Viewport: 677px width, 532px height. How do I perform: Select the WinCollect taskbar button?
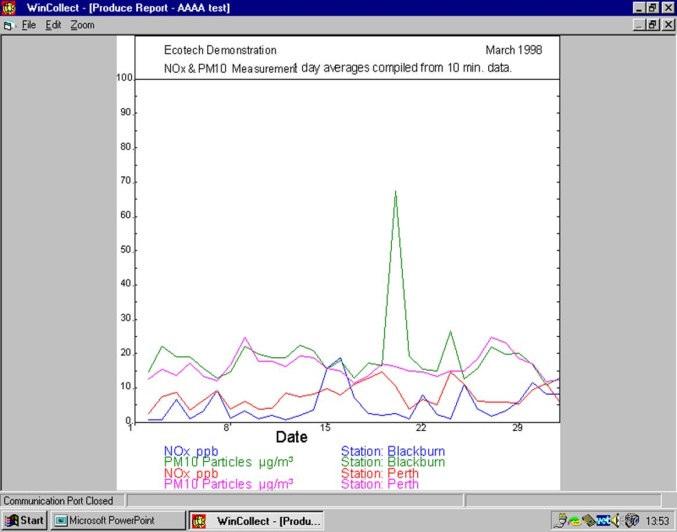tap(256, 521)
